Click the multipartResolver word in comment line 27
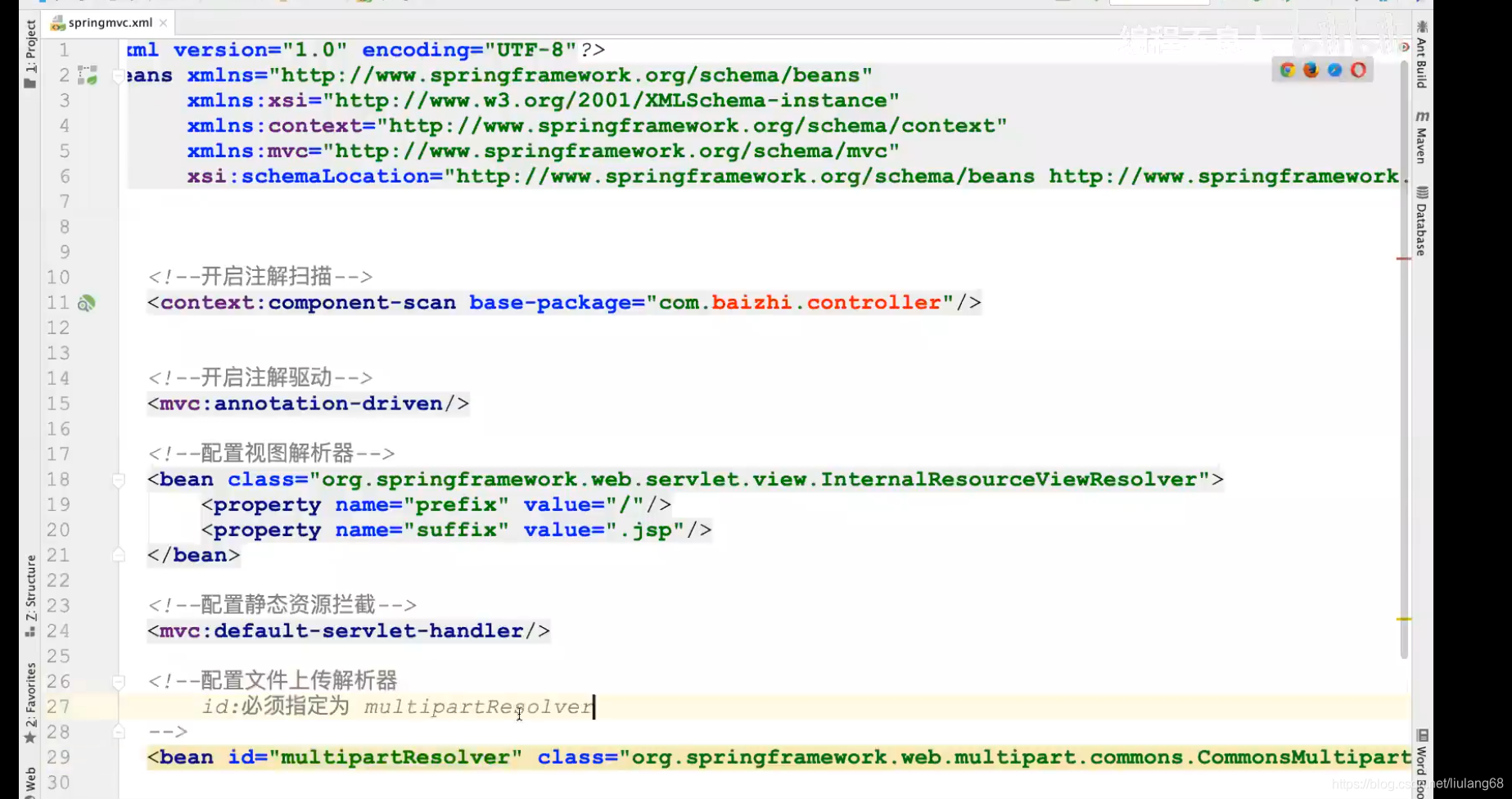The height and width of the screenshot is (799, 1512). click(479, 706)
